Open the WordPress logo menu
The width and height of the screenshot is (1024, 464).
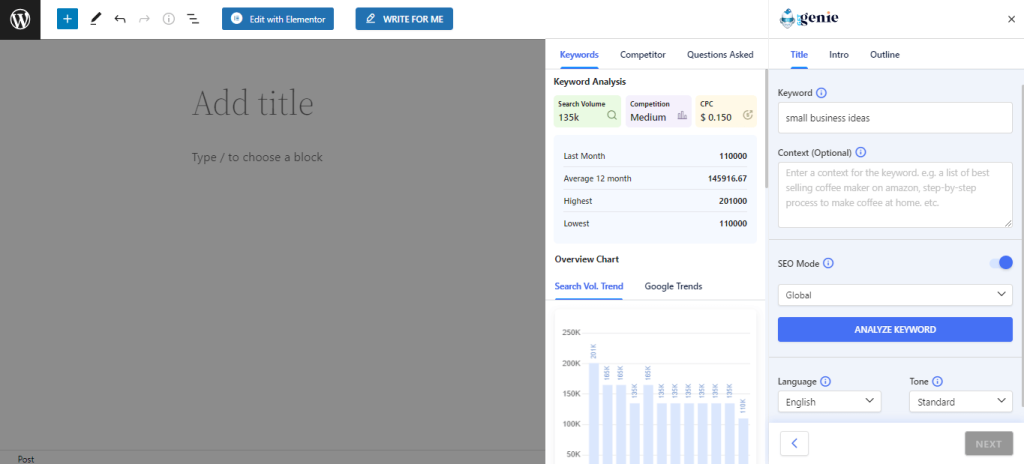[x=20, y=19]
